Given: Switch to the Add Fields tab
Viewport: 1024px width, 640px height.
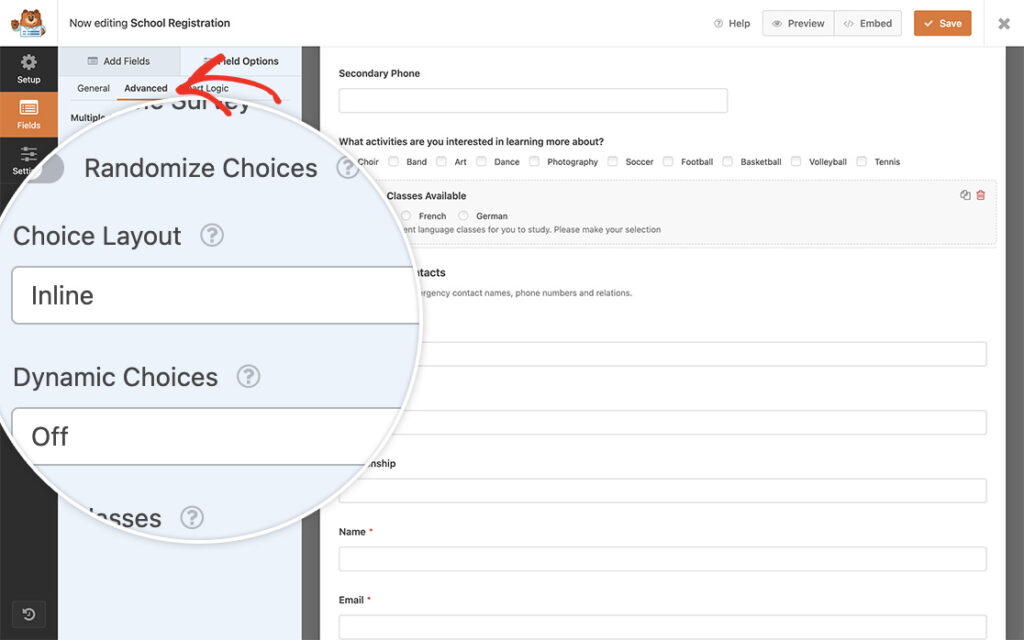Looking at the screenshot, I should pos(119,61).
